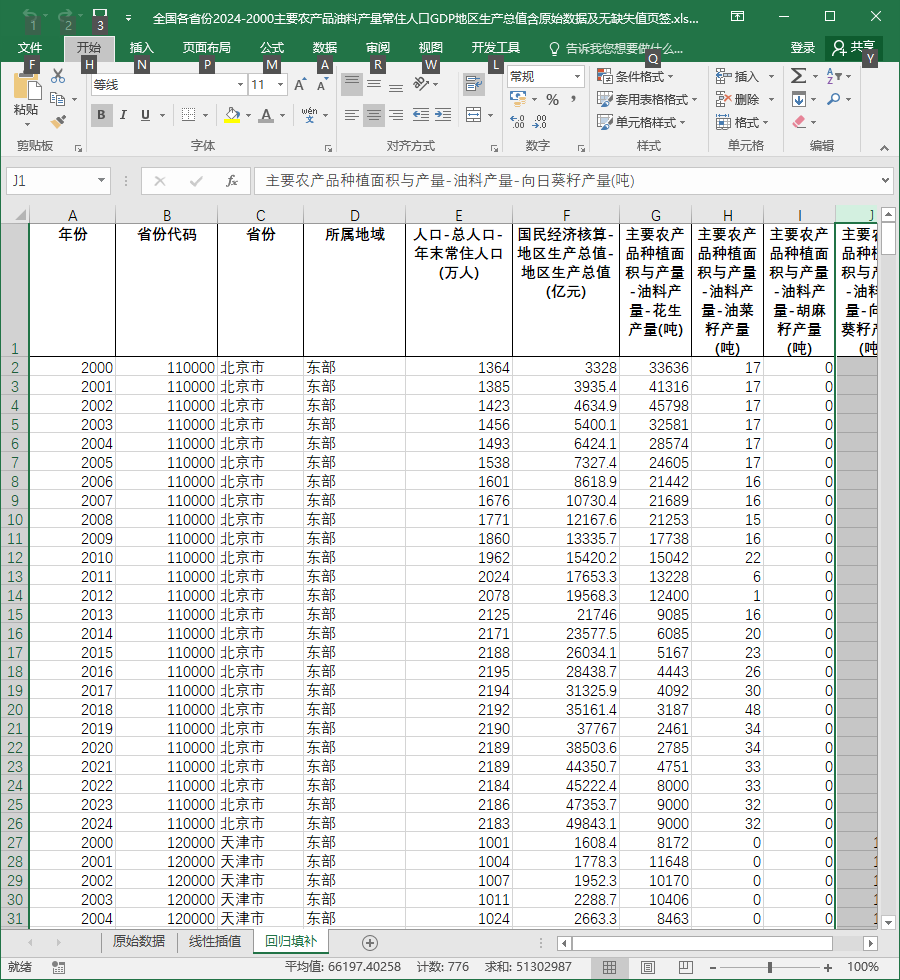Viewport: 900px width, 980px height.
Task: Click the 登录 sign-in link
Action: (x=802, y=48)
